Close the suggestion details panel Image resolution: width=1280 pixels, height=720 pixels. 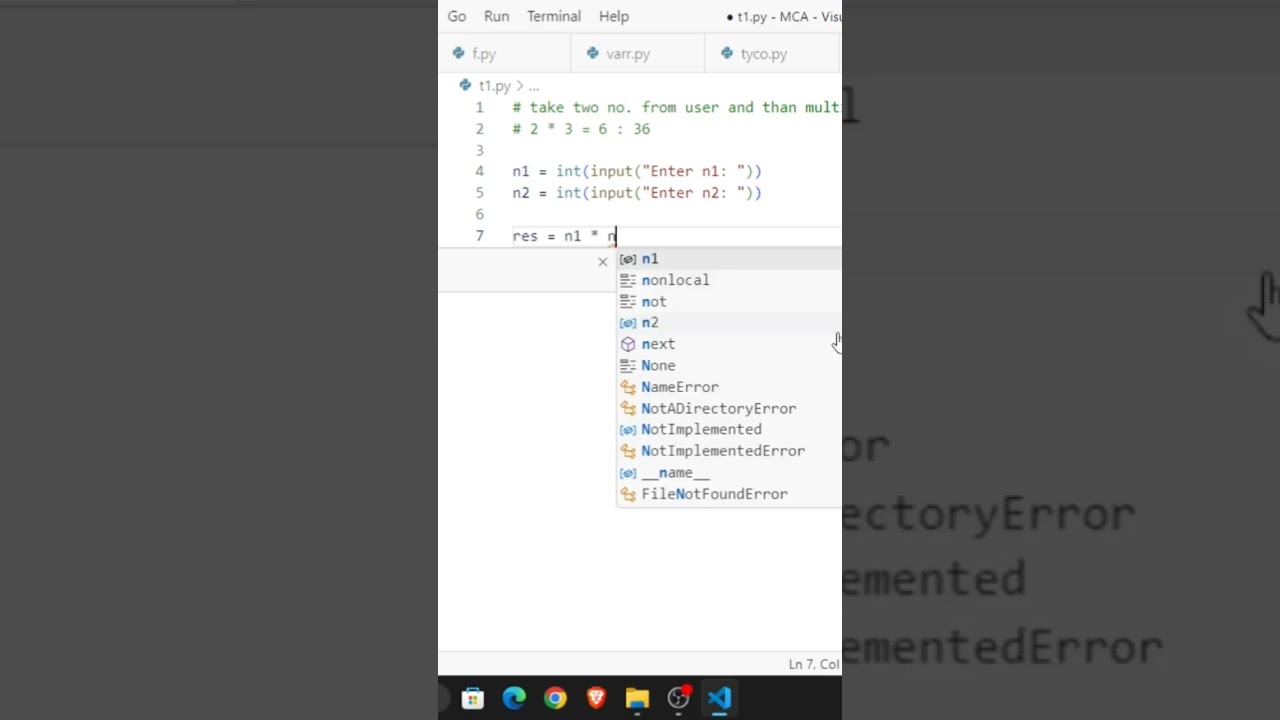click(x=602, y=261)
